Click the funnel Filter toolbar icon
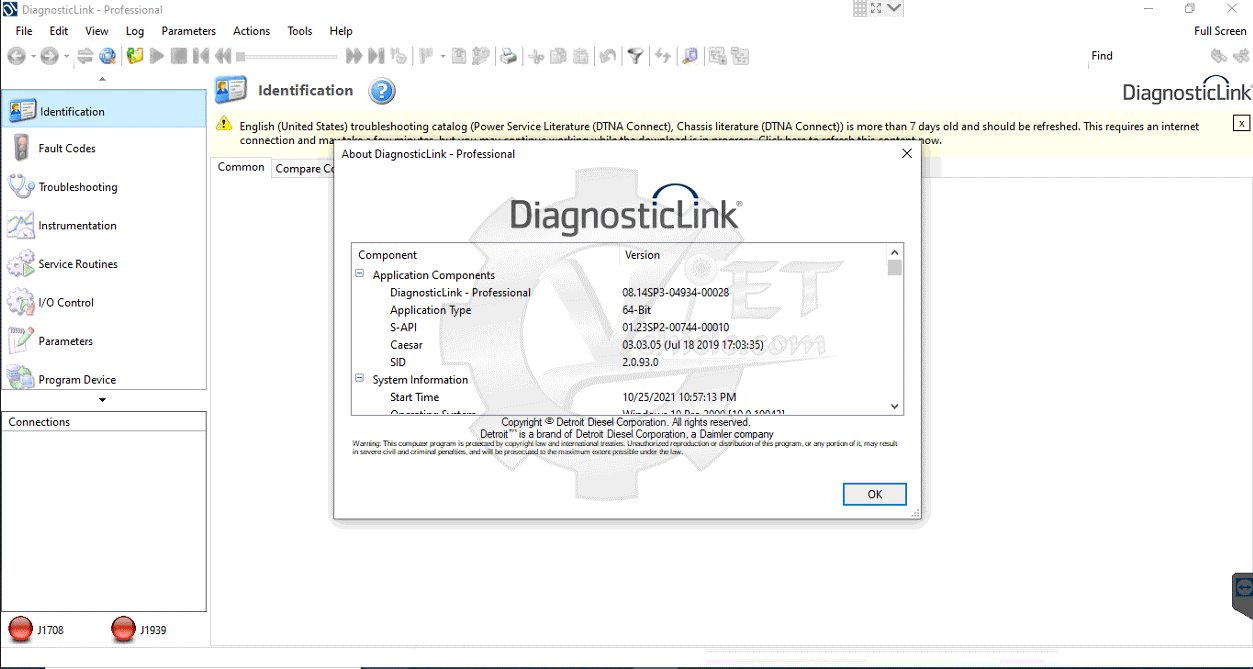The image size is (1253, 669). (635, 56)
